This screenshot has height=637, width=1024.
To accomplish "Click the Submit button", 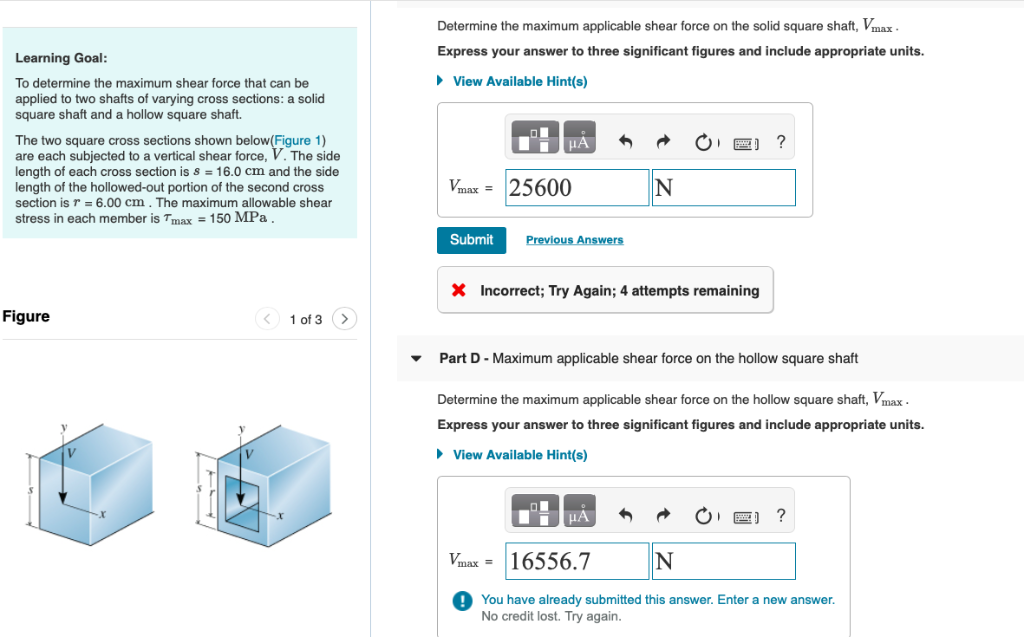I will 471,240.
